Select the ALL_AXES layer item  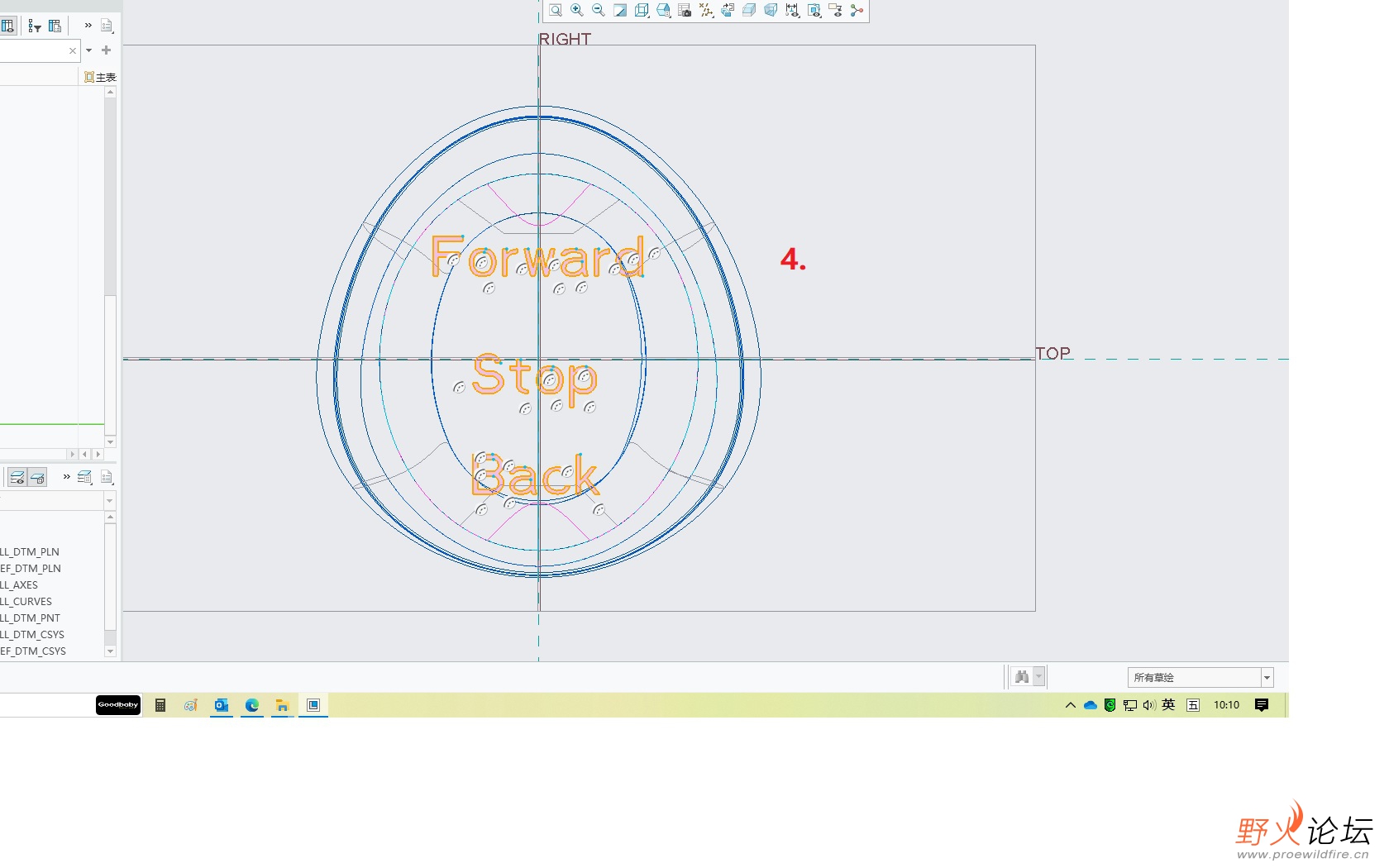[20, 585]
